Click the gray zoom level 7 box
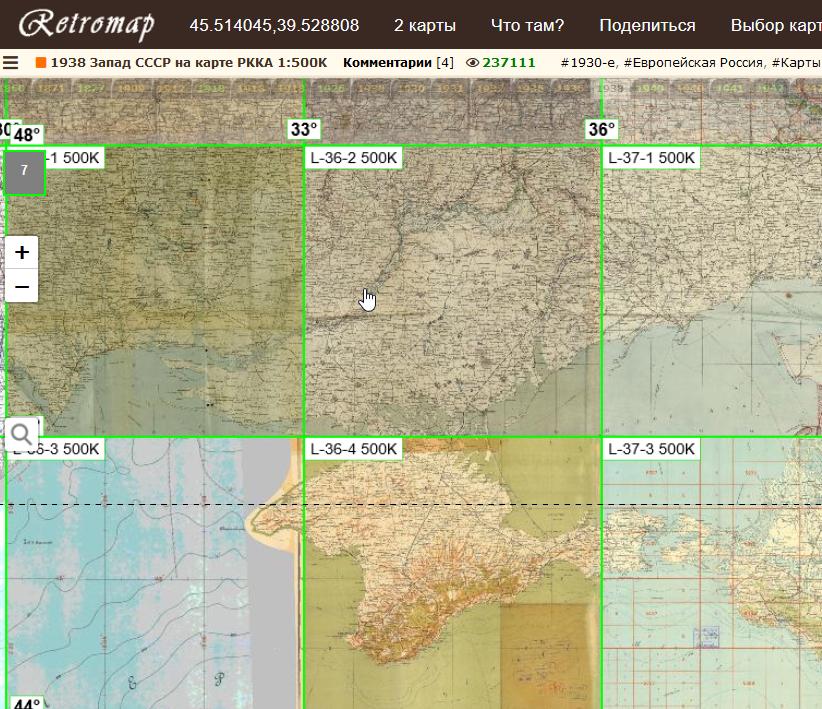The height and width of the screenshot is (709, 822). (x=24, y=171)
